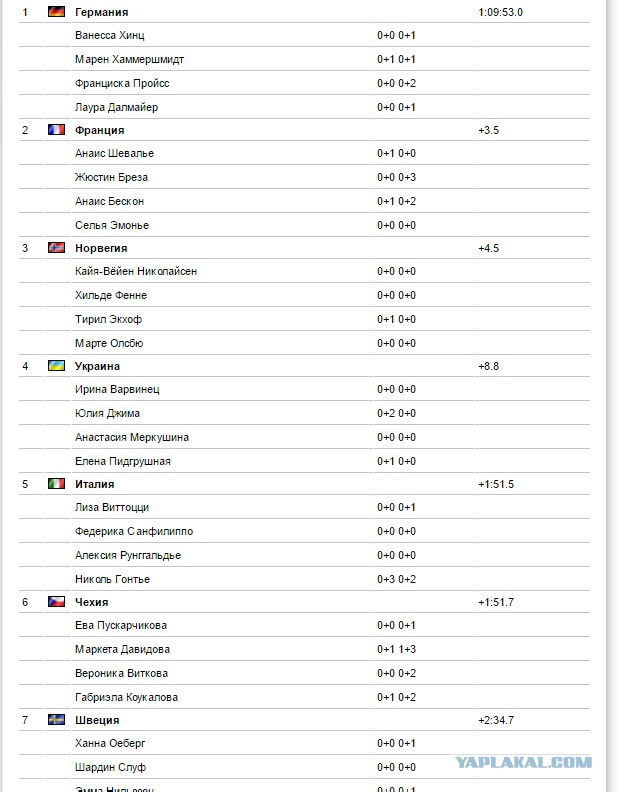The width and height of the screenshot is (618, 792).
Task: Click the France flag icon
Action: point(57,130)
